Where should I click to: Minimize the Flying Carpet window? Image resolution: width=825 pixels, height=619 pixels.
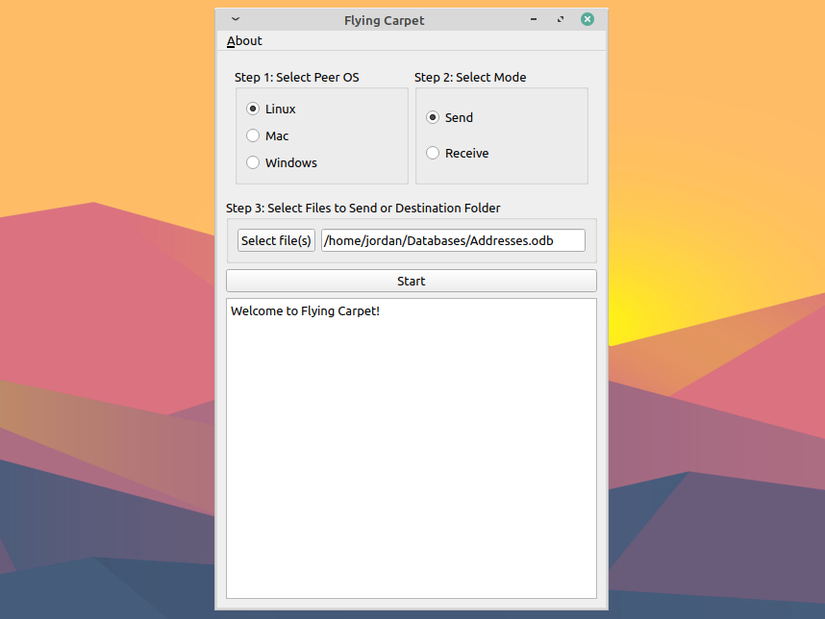tap(534, 19)
